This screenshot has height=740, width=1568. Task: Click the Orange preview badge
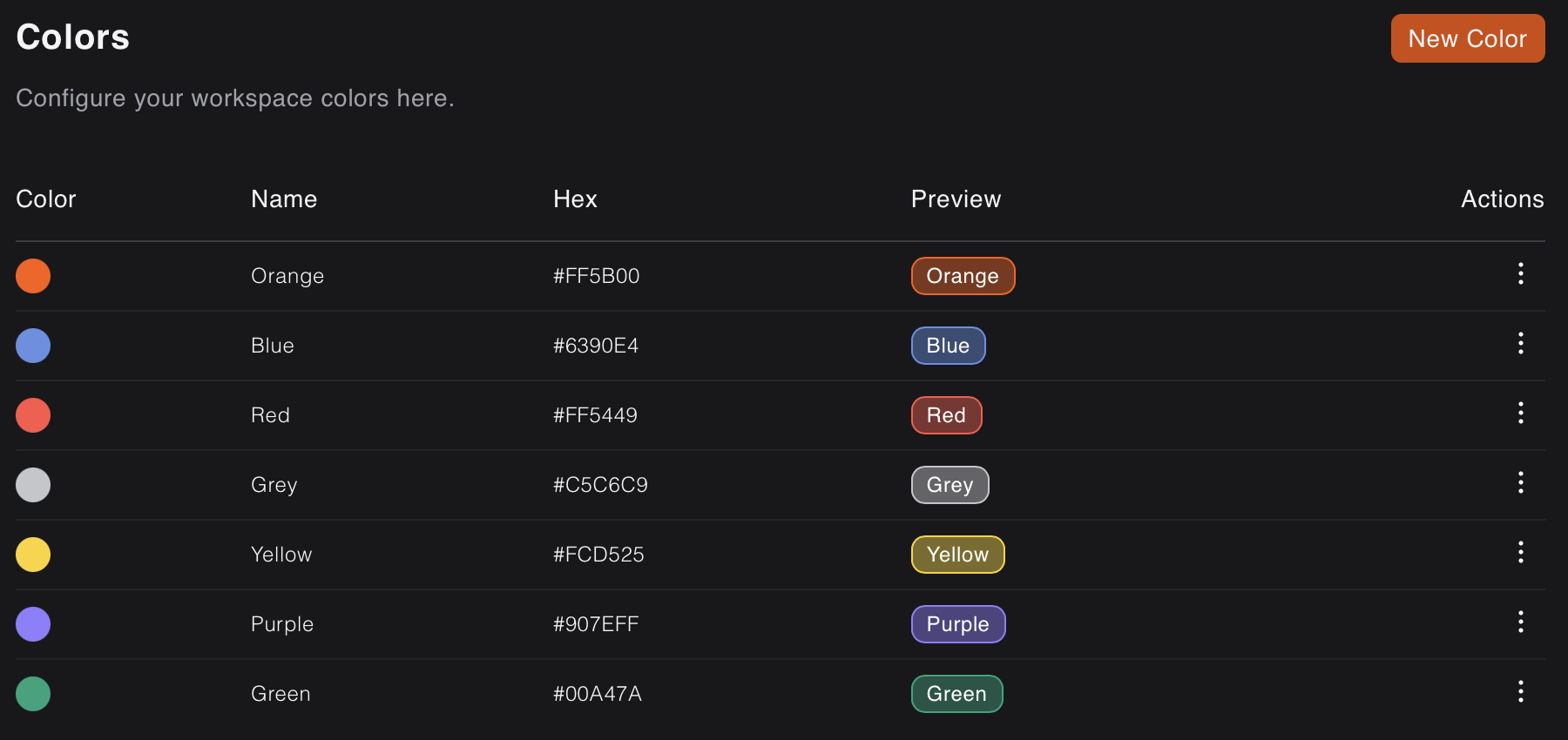pyautogui.click(x=963, y=276)
